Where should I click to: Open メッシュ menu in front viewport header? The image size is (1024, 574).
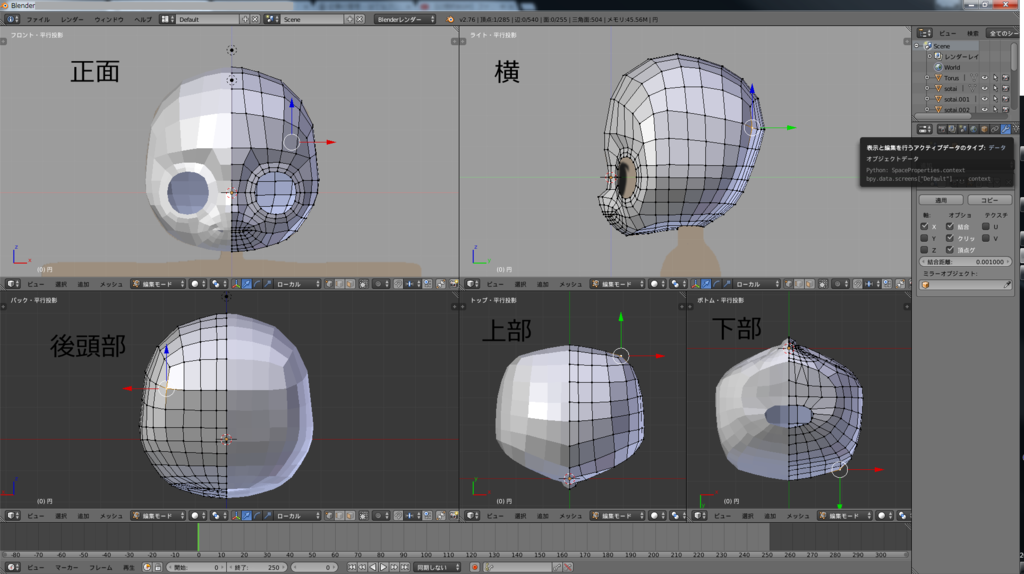click(111, 284)
